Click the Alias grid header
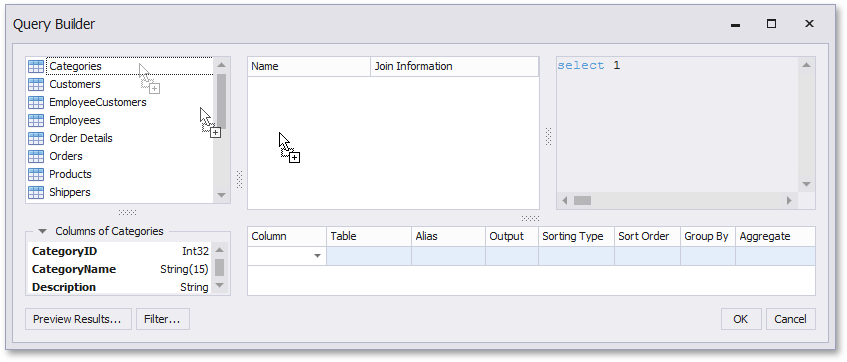Image resolution: width=847 pixels, height=362 pixels. (x=448, y=237)
